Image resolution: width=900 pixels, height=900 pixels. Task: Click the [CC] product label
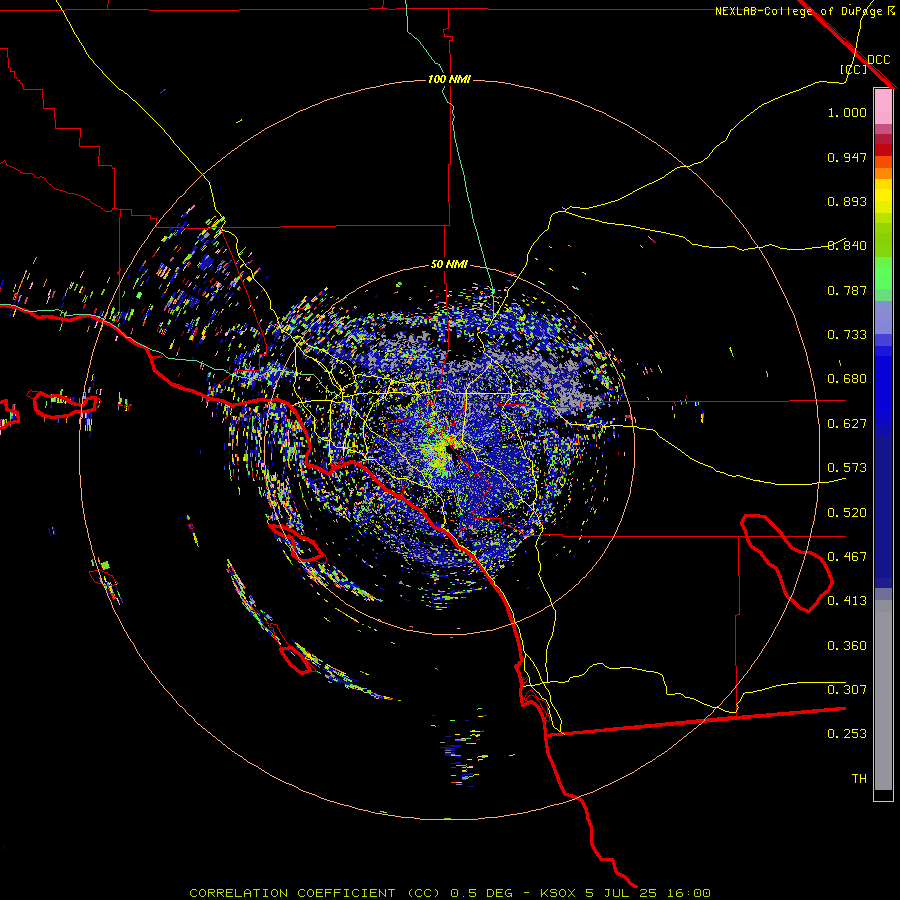pyautogui.click(x=853, y=69)
